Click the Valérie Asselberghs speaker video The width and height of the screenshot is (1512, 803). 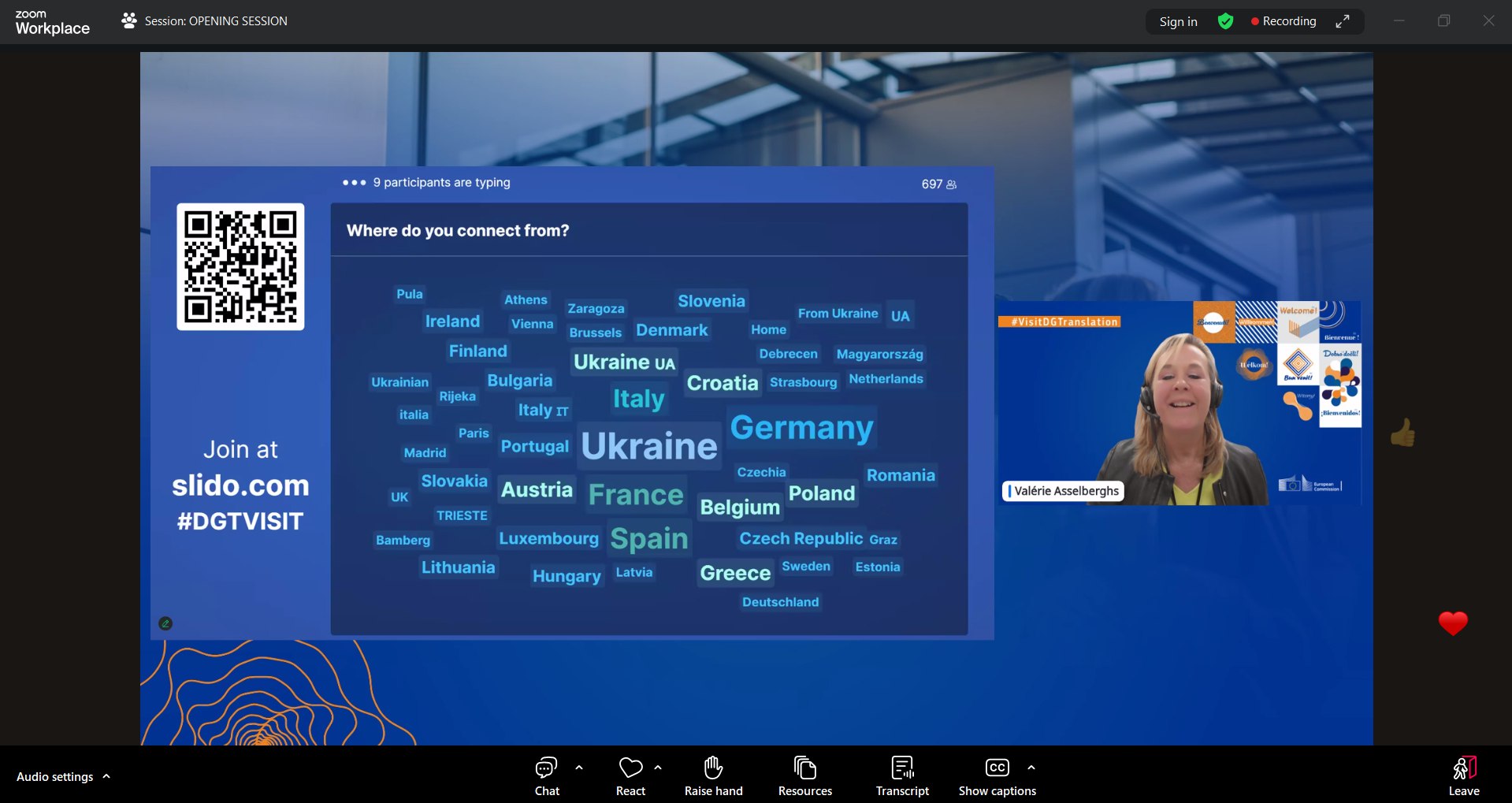[x=1179, y=403]
